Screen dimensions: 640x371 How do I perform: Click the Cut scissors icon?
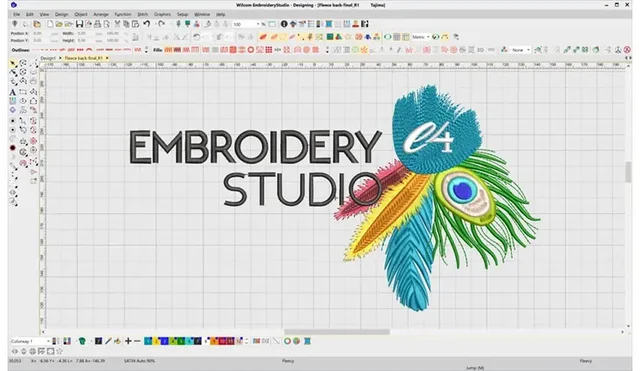tap(118, 24)
